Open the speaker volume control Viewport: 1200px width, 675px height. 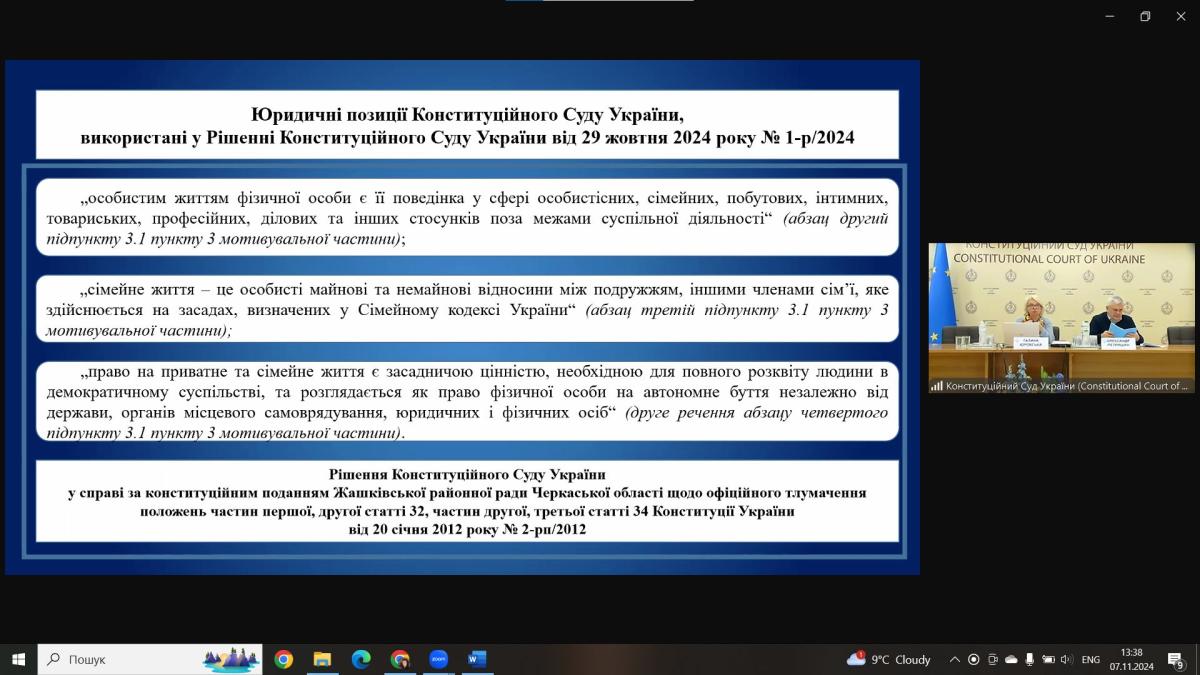point(1066,660)
